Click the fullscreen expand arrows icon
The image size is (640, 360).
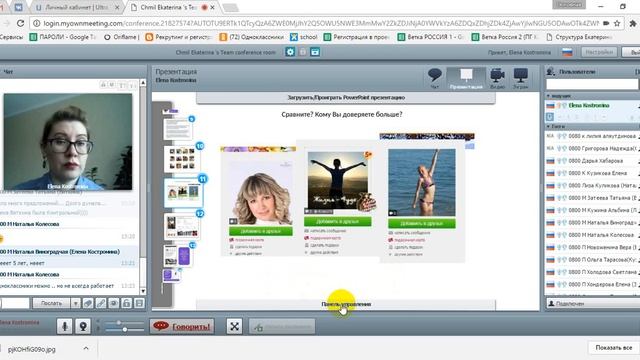pos(234,326)
